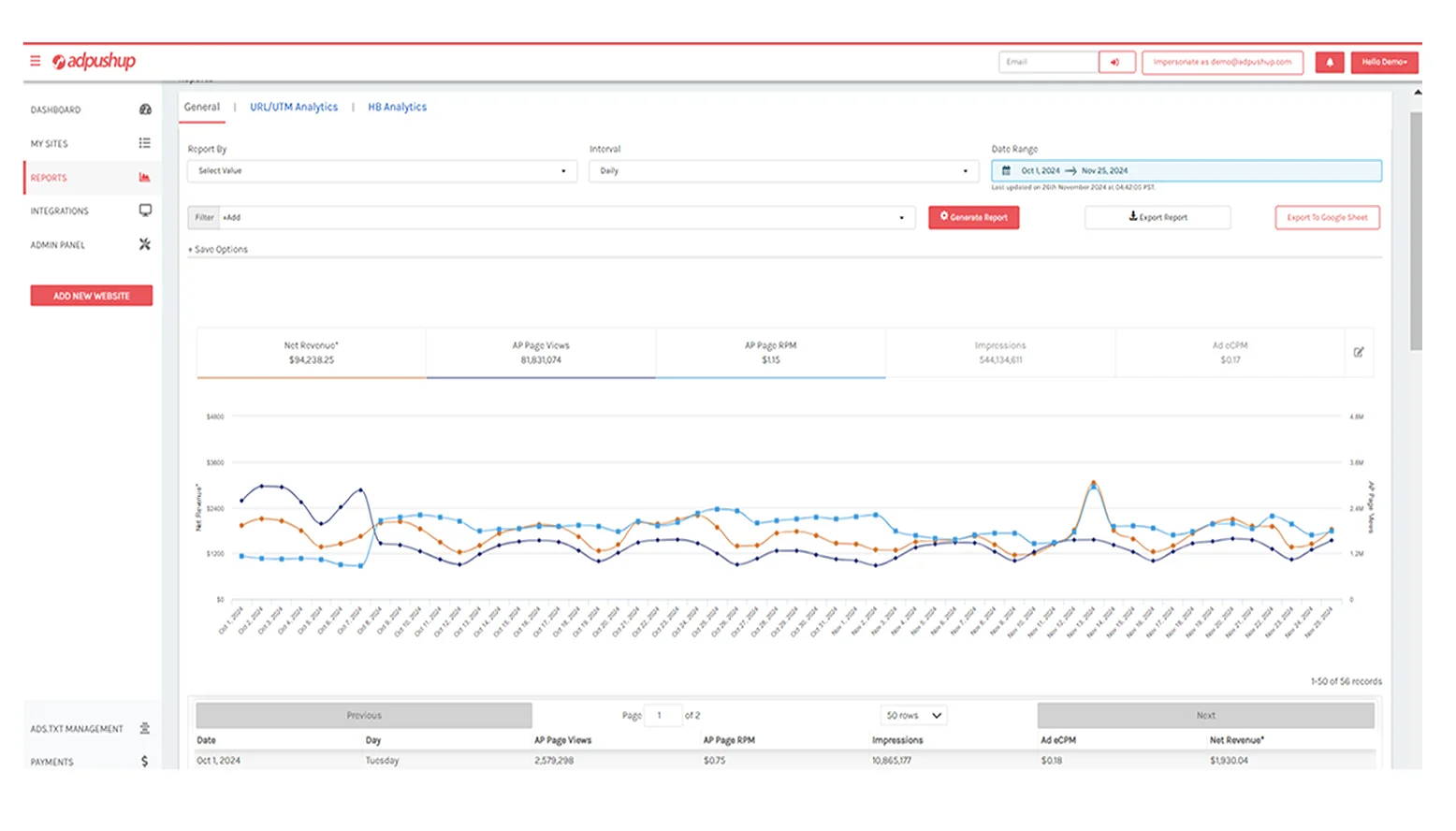
Task: Click the Payments dollar icon
Action: (144, 762)
